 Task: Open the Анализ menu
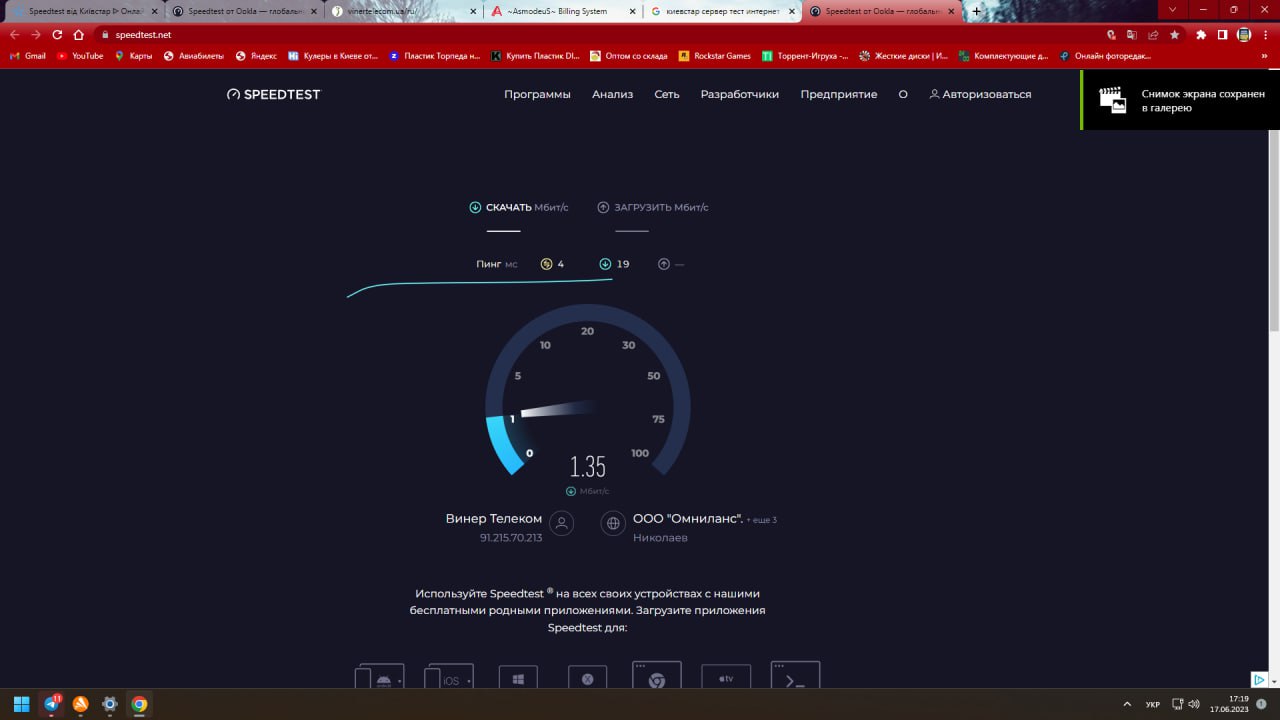click(613, 94)
